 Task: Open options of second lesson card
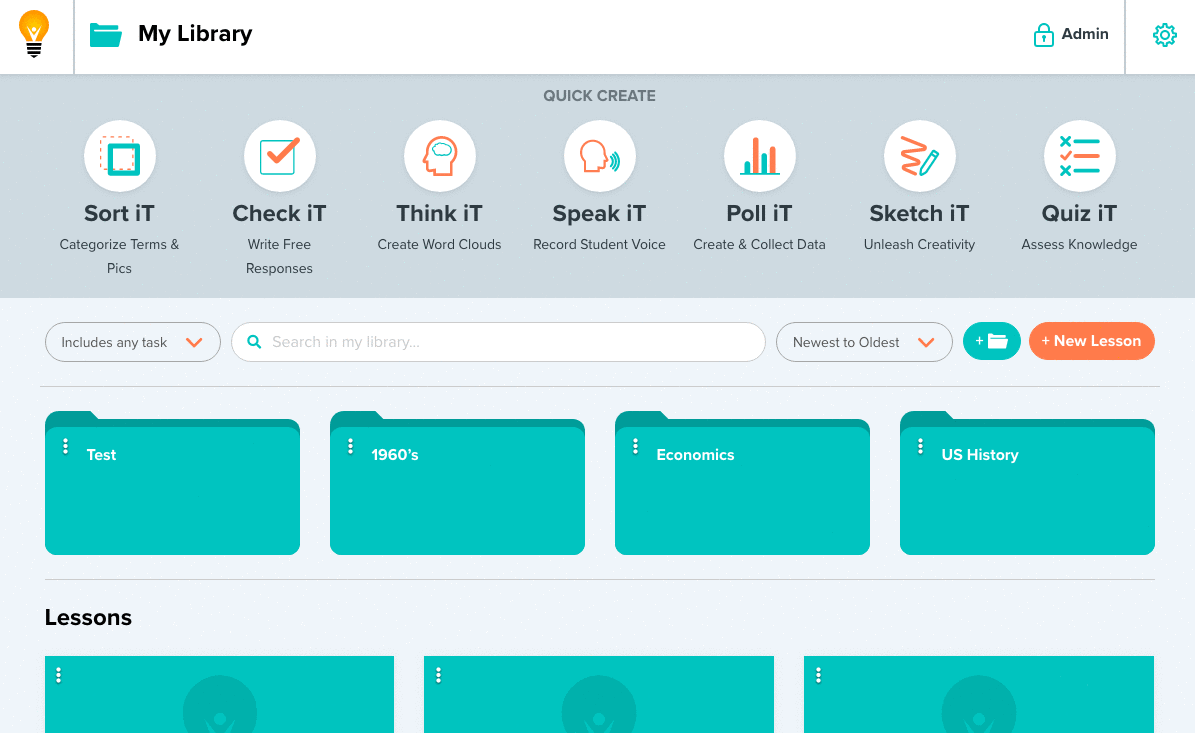point(438,675)
